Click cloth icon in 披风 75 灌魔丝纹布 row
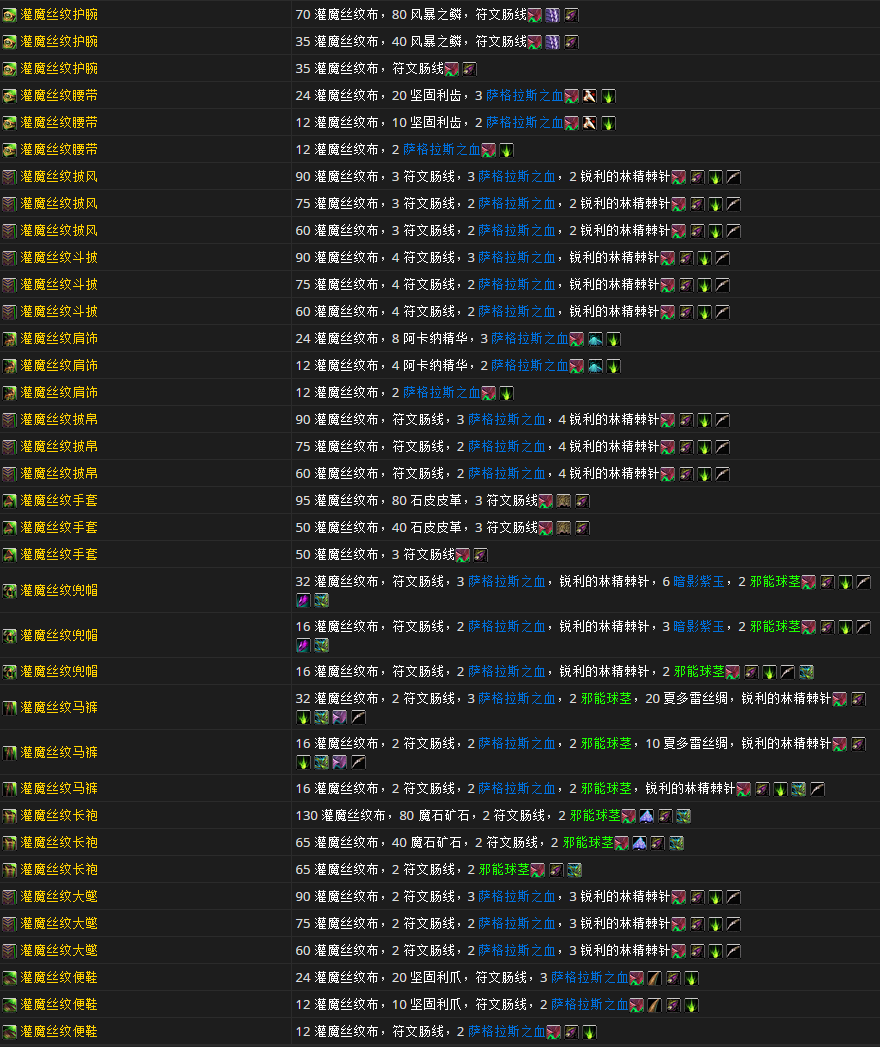The image size is (880, 1047). [679, 204]
